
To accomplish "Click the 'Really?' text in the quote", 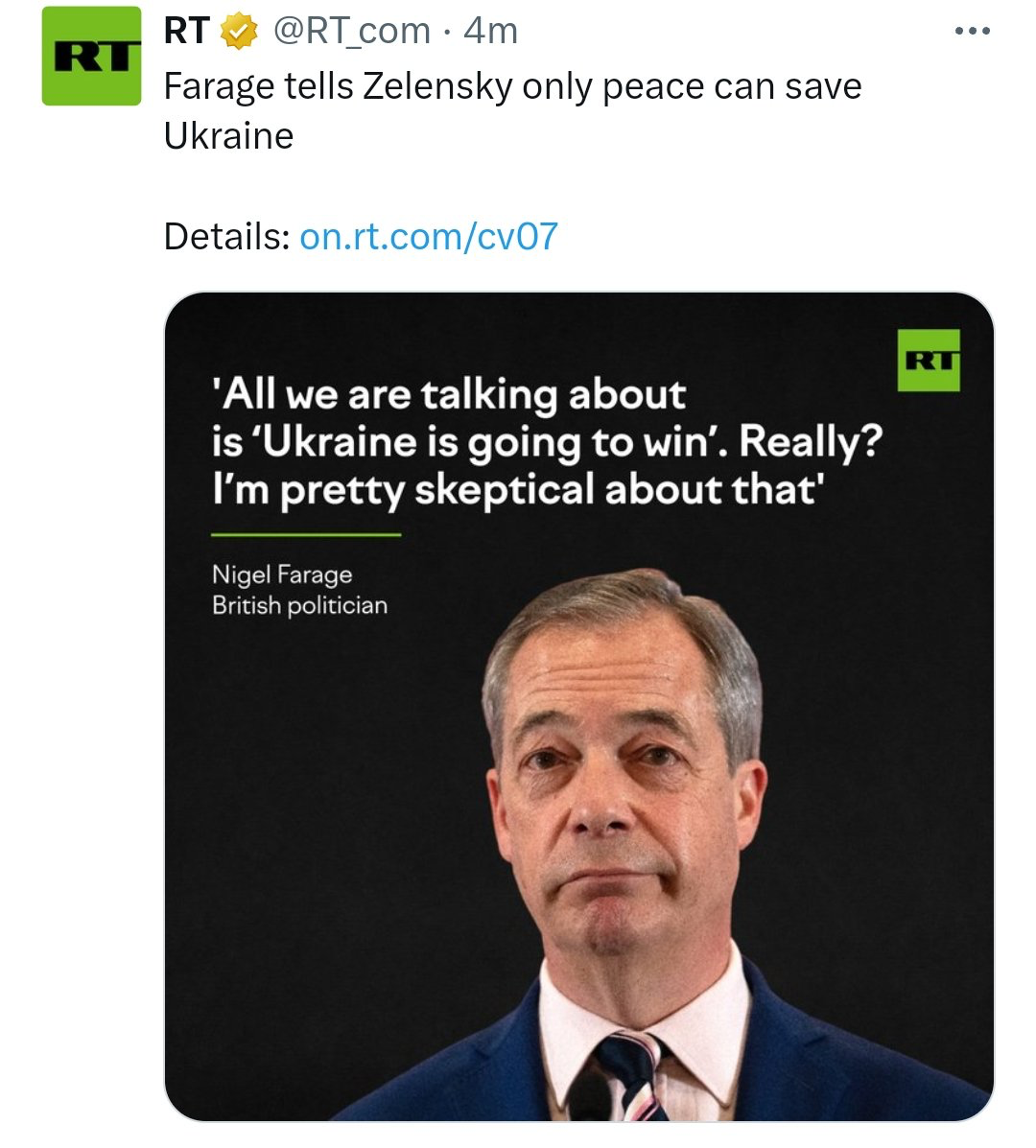I will coord(812,442).
